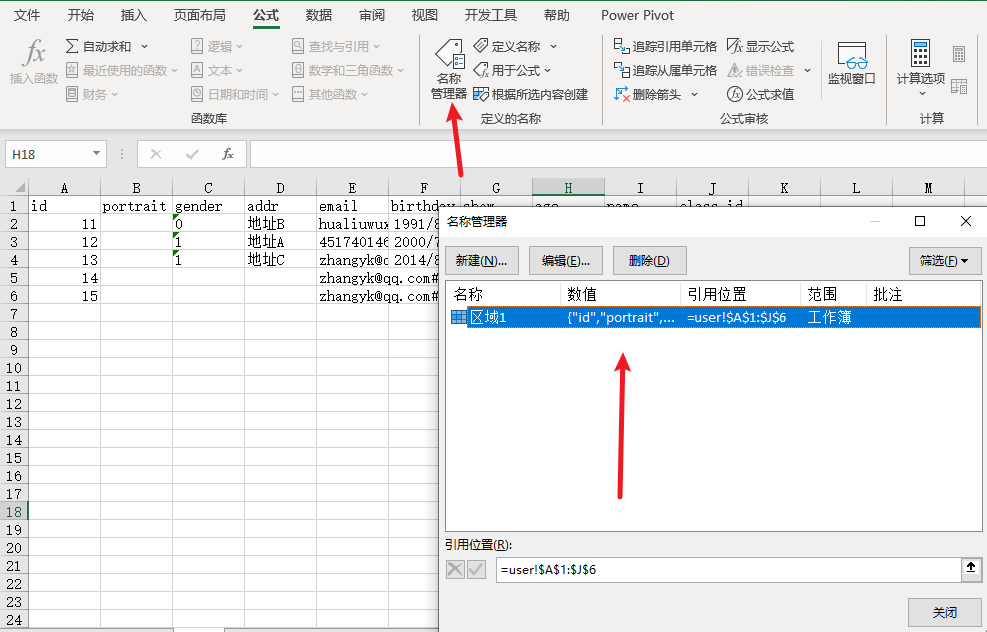Switch to the 开发工具 (Developer) tab

tap(491, 15)
